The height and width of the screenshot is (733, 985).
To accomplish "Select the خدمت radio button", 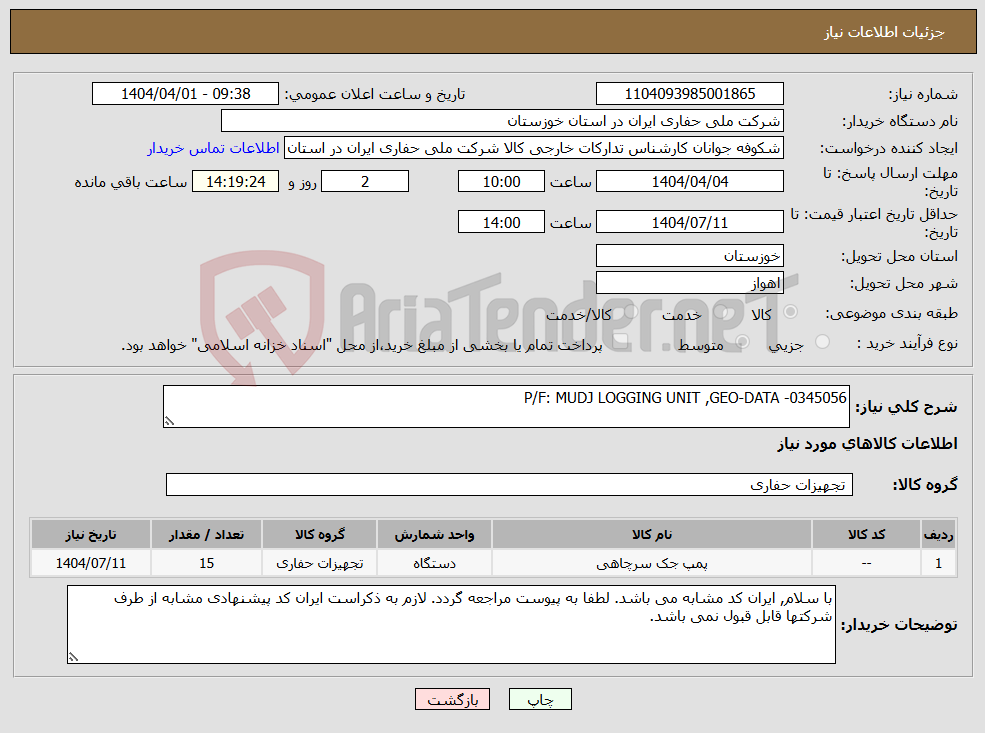I will tap(721, 312).
